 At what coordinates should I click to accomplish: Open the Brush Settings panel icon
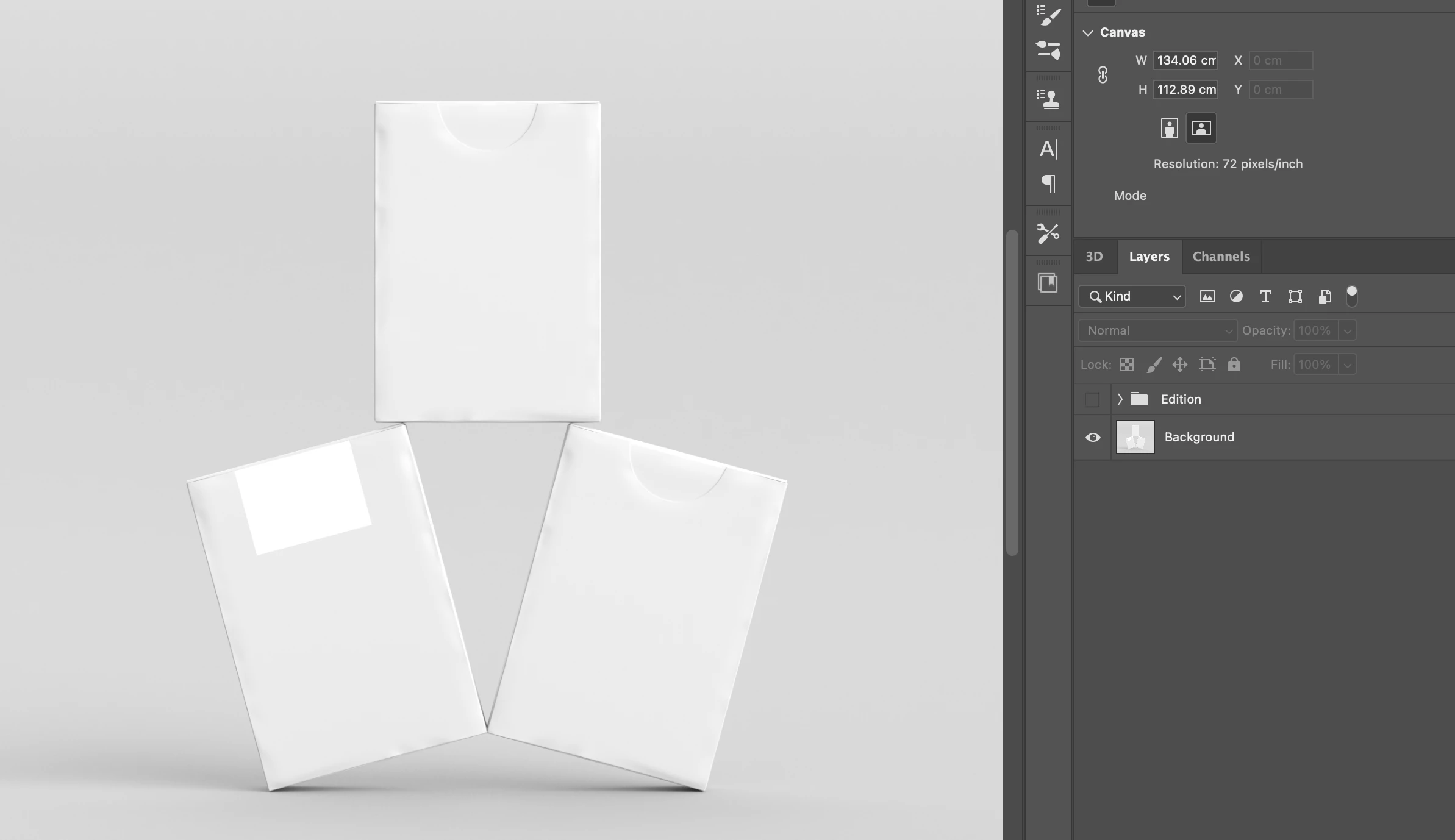click(1048, 16)
